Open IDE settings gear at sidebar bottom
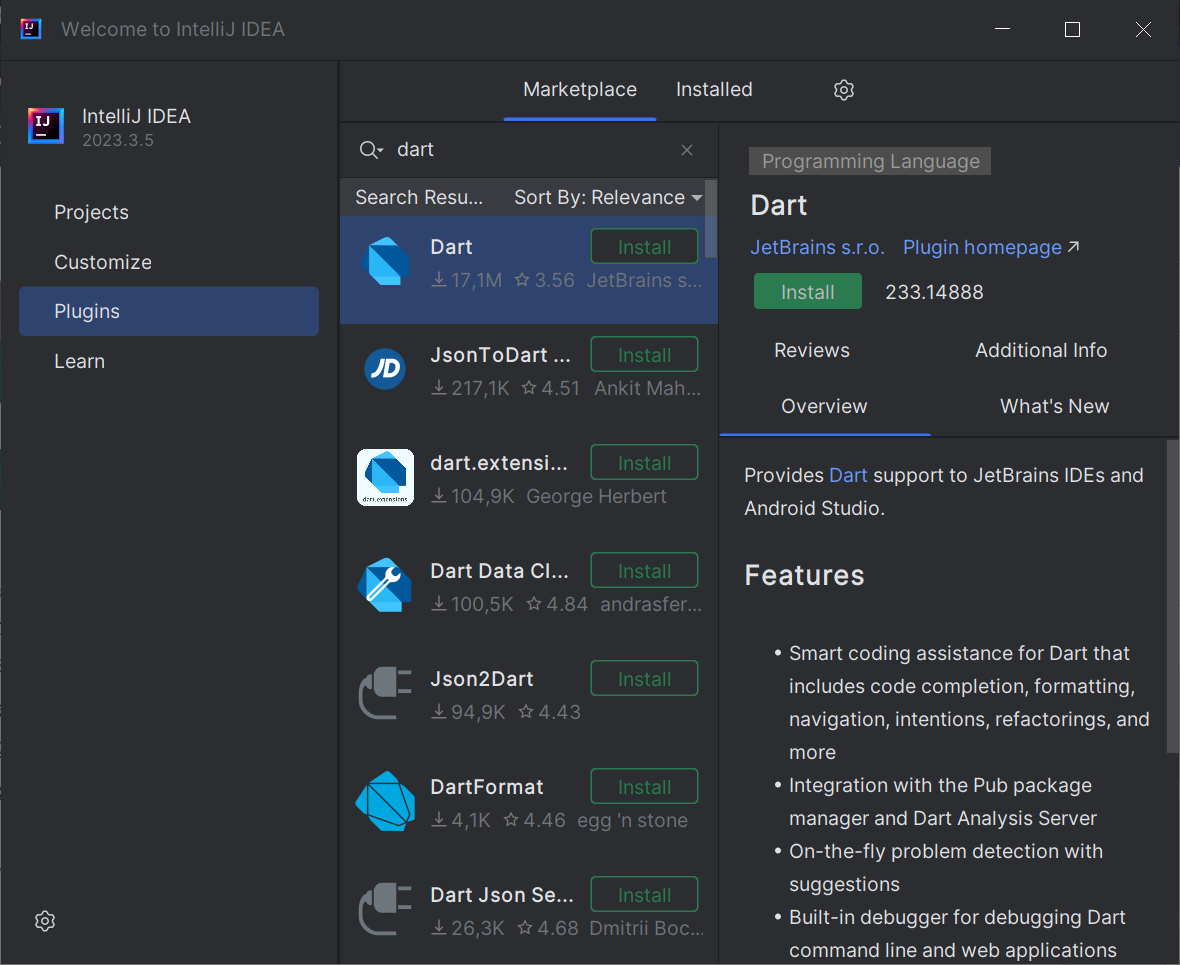Viewport: 1180px width, 965px height. [45, 921]
